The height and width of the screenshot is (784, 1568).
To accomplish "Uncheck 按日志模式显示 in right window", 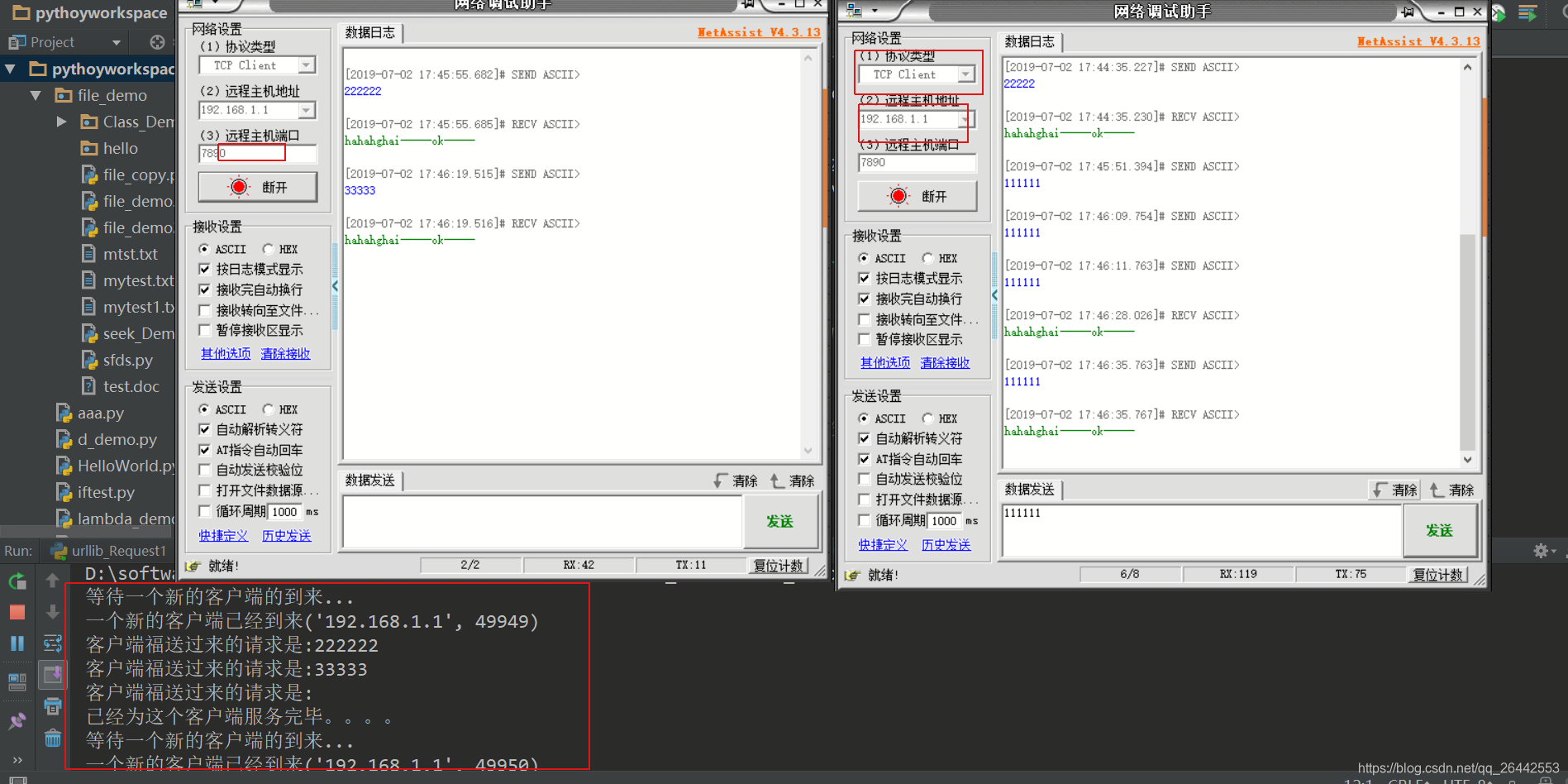I will coord(864,278).
